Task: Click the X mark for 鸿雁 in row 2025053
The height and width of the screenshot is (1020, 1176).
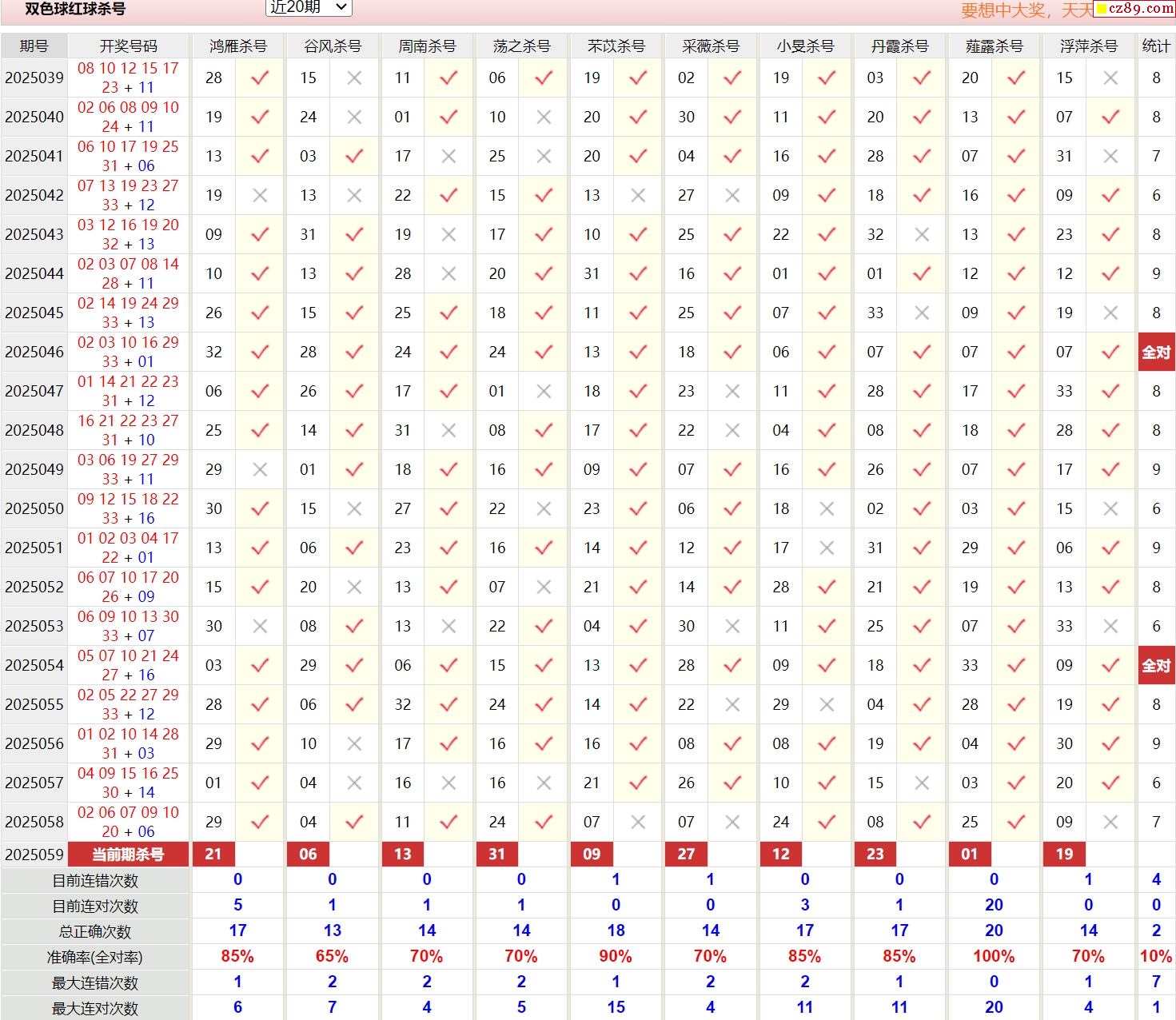Action: pos(260,627)
